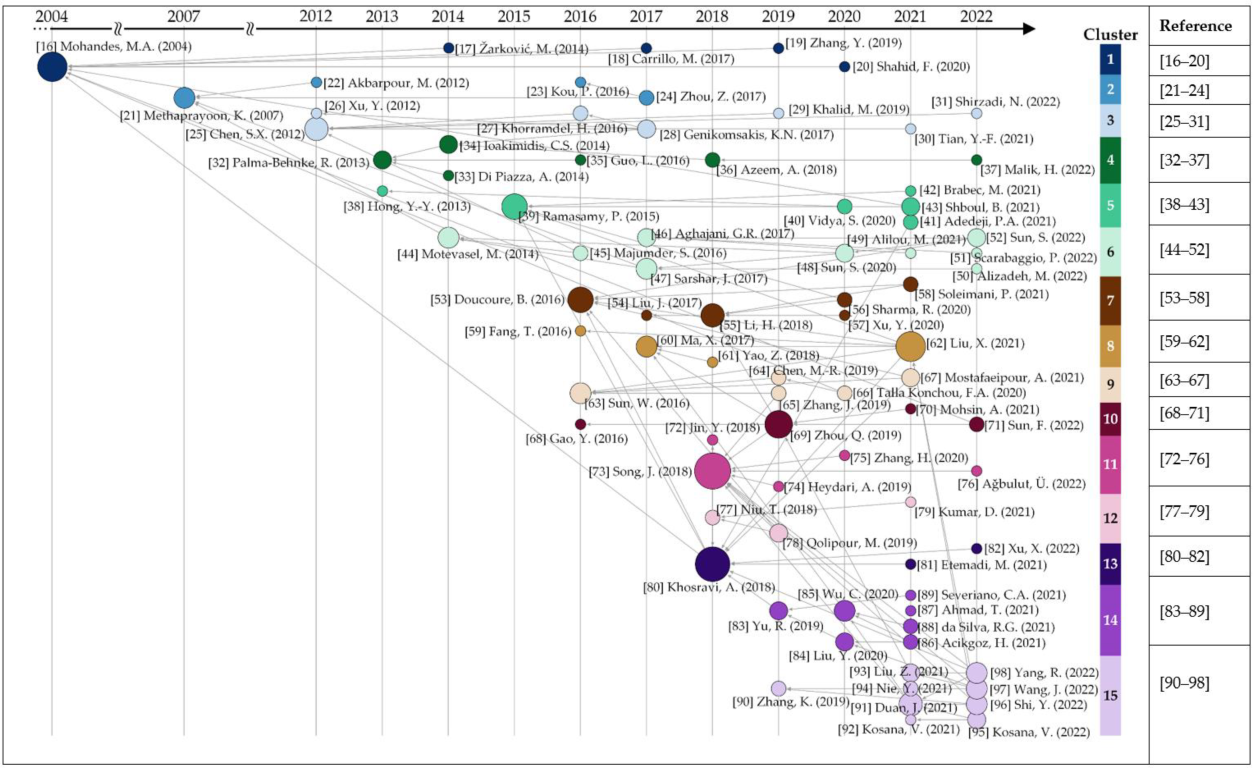
Task: Select the big pink Song, J. (2018) node
Action: [714, 471]
